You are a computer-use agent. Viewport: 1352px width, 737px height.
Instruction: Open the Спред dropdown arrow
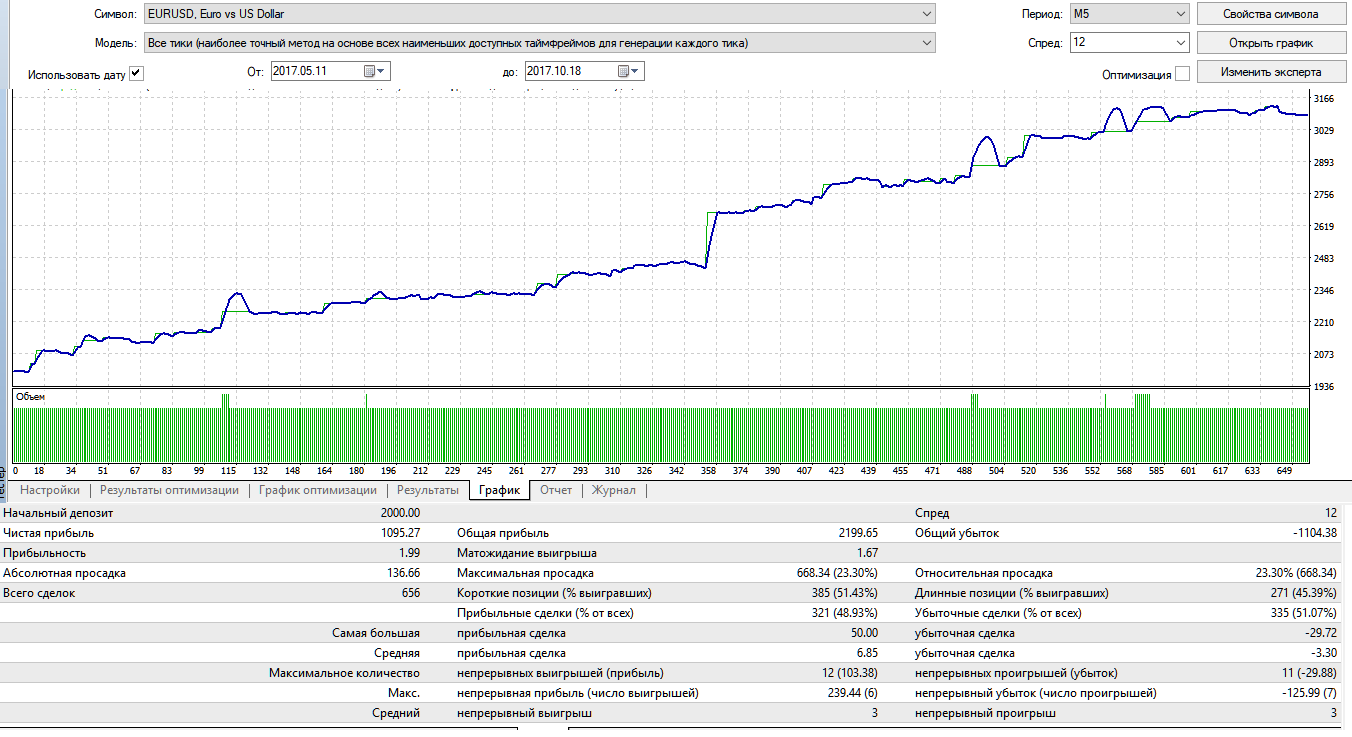click(1180, 43)
